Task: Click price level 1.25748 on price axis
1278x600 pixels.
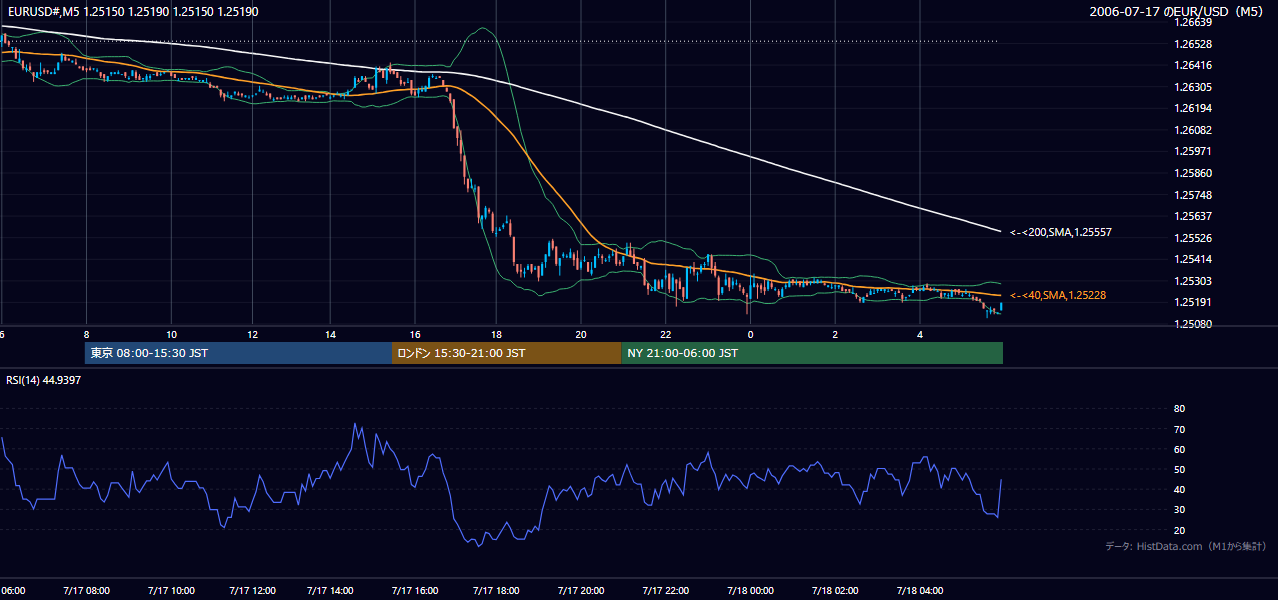Action: coord(1194,195)
